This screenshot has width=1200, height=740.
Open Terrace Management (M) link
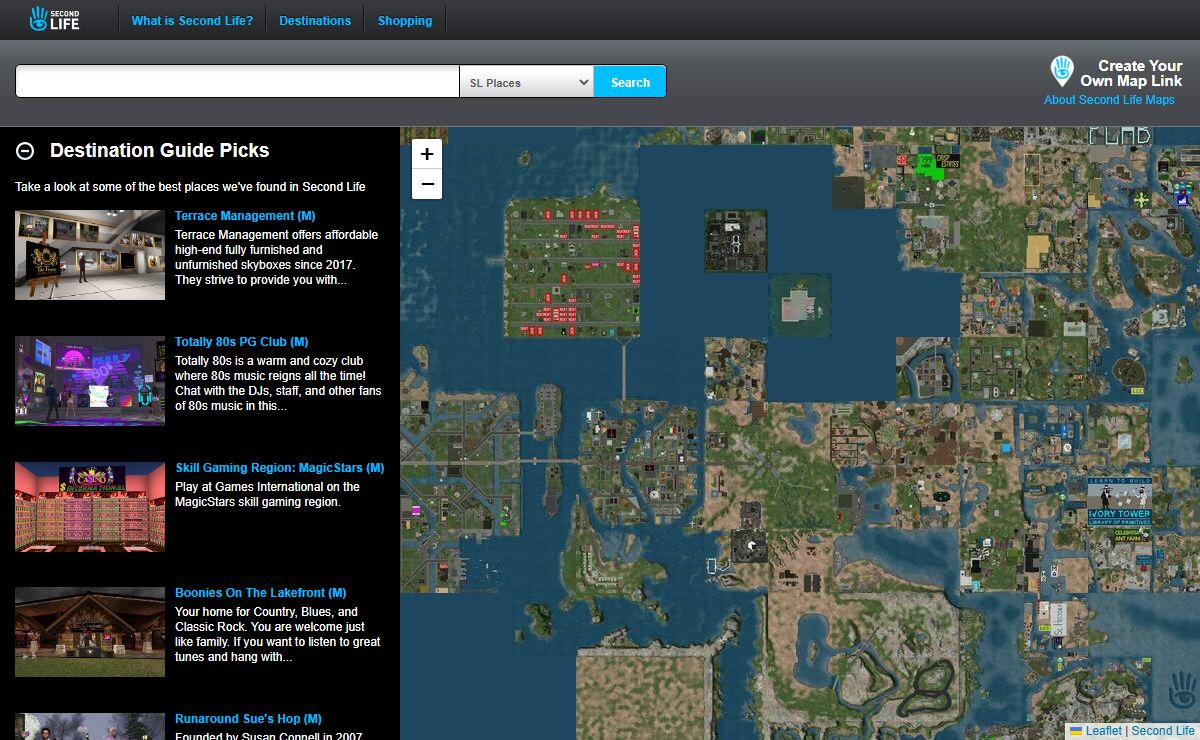click(245, 216)
